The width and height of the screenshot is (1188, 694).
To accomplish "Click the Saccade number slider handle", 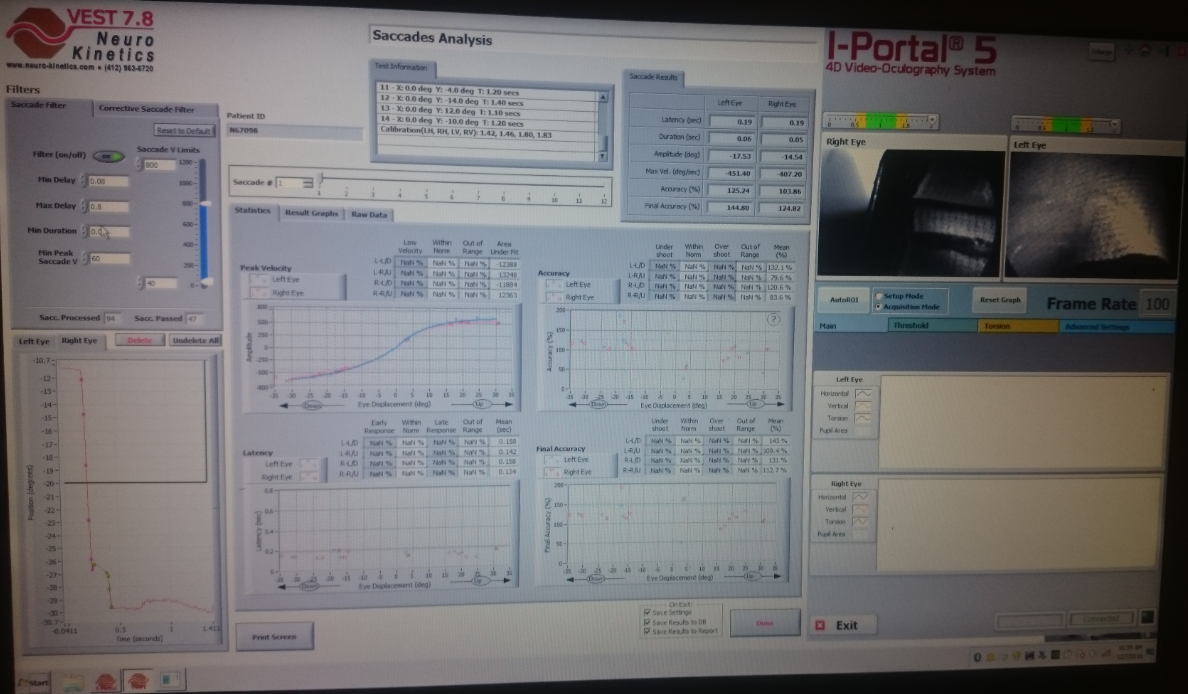I will tap(320, 180).
